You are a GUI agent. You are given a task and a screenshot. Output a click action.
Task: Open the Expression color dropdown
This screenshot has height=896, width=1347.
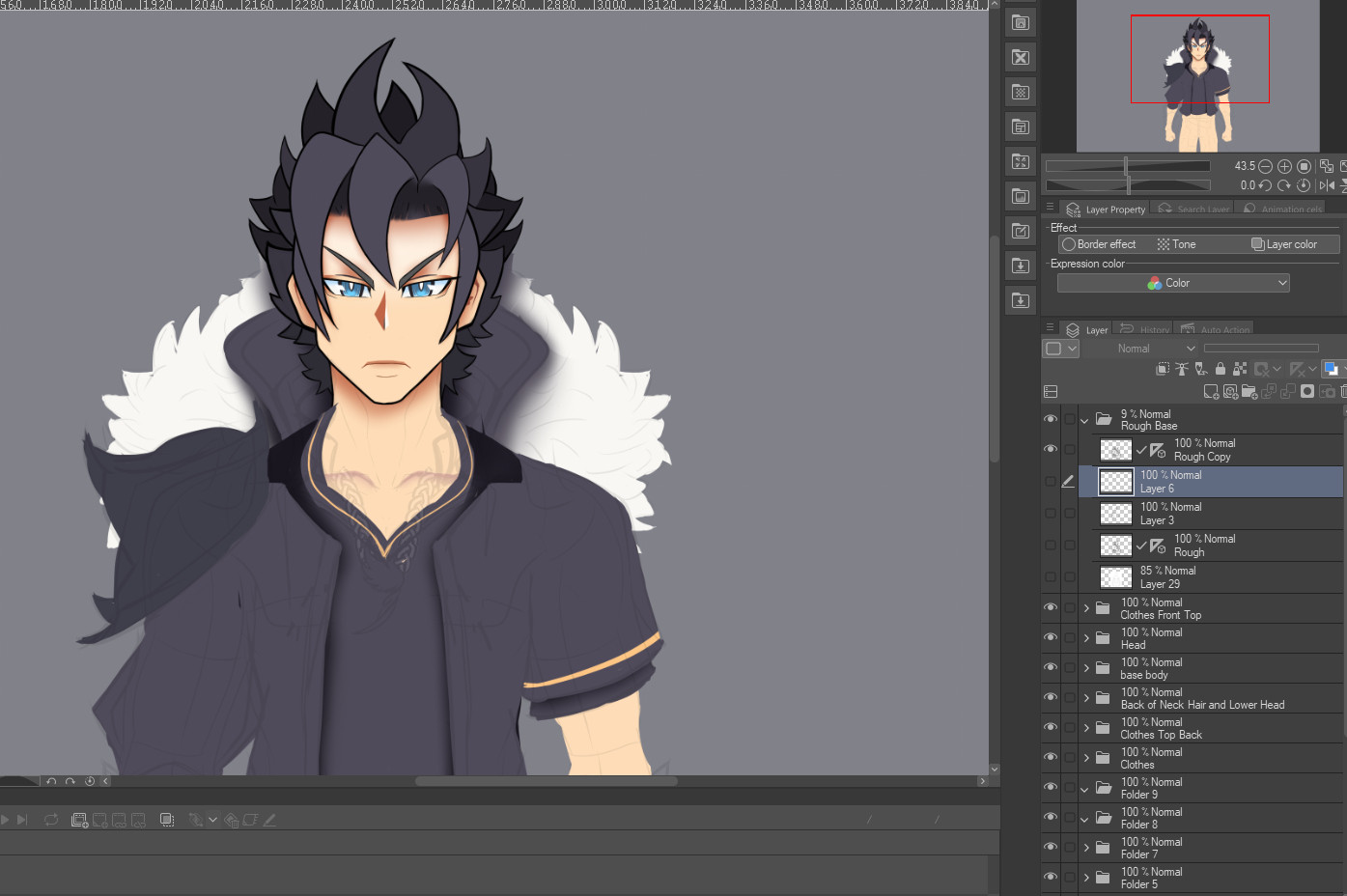click(1173, 283)
